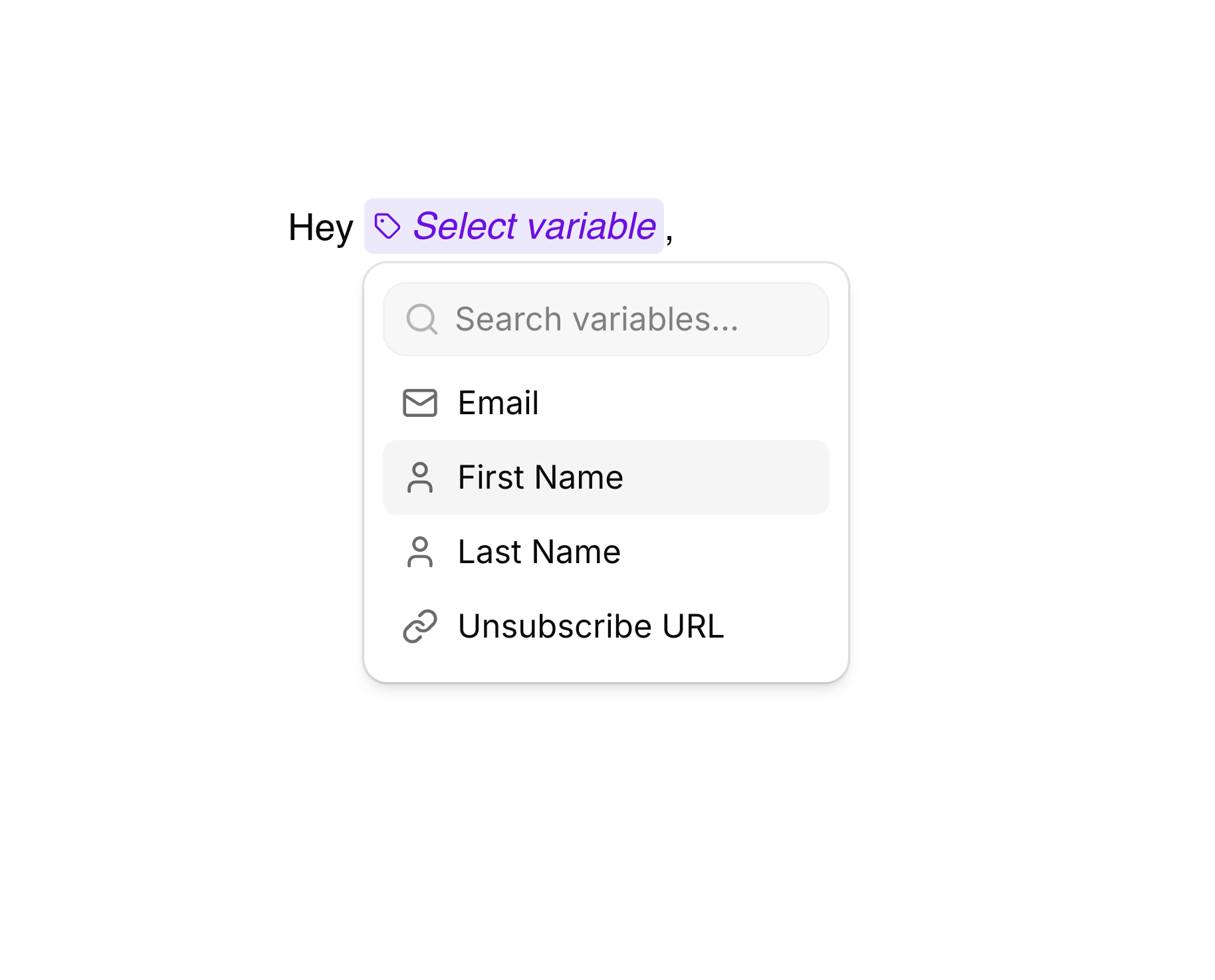Click the comma after Select variable
1215x980 pixels.
click(673, 231)
